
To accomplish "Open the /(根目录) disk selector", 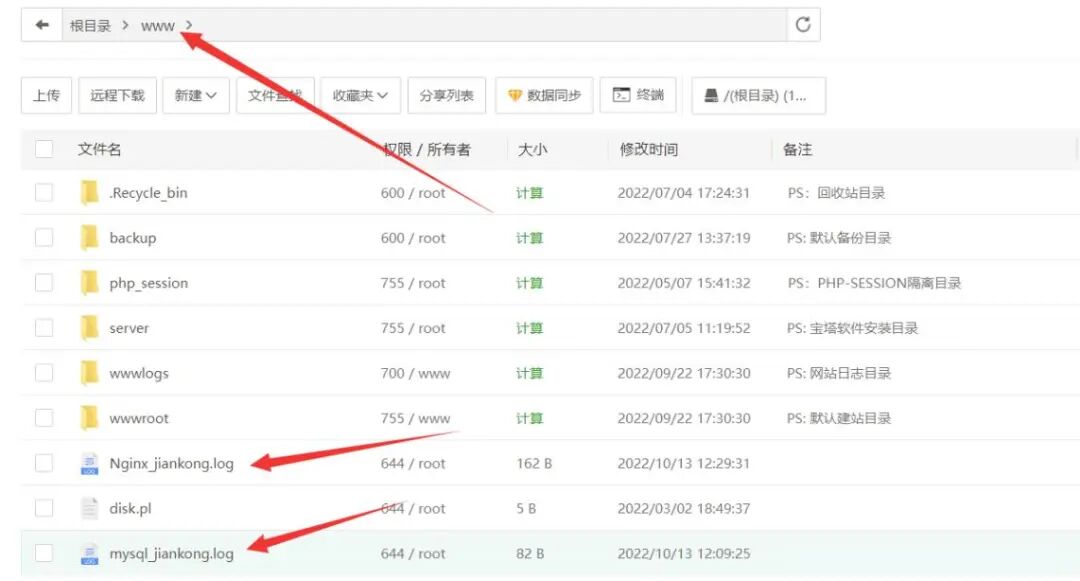I will [x=758, y=96].
